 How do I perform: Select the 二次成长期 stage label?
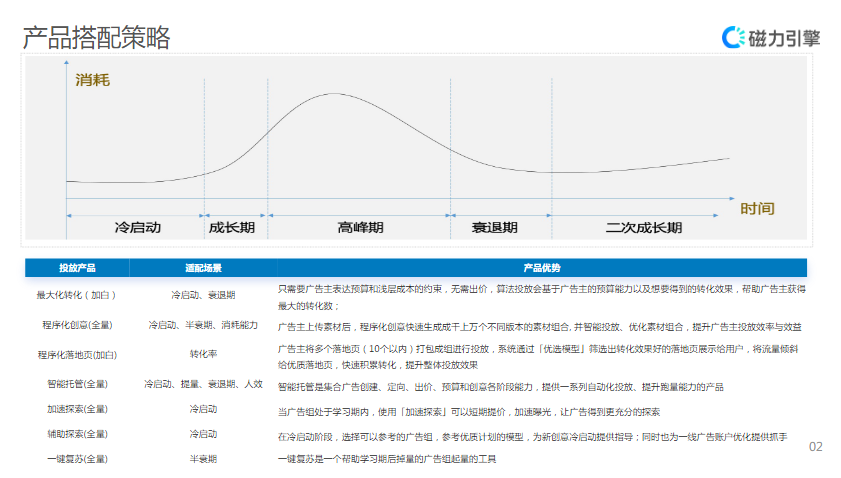(x=644, y=227)
